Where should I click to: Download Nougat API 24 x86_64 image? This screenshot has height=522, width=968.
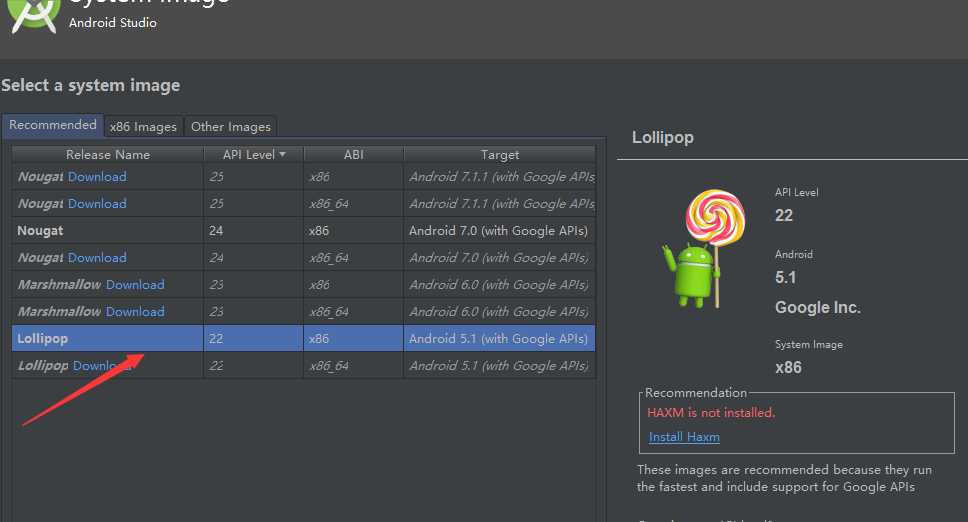[98, 258]
